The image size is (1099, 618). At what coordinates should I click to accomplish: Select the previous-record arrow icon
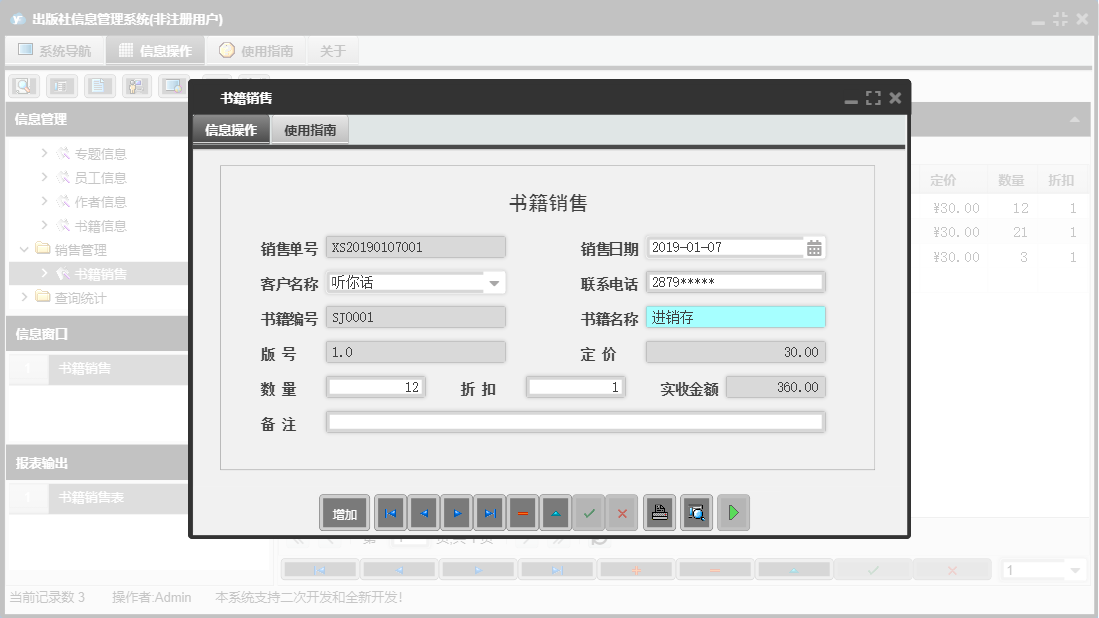pos(423,512)
